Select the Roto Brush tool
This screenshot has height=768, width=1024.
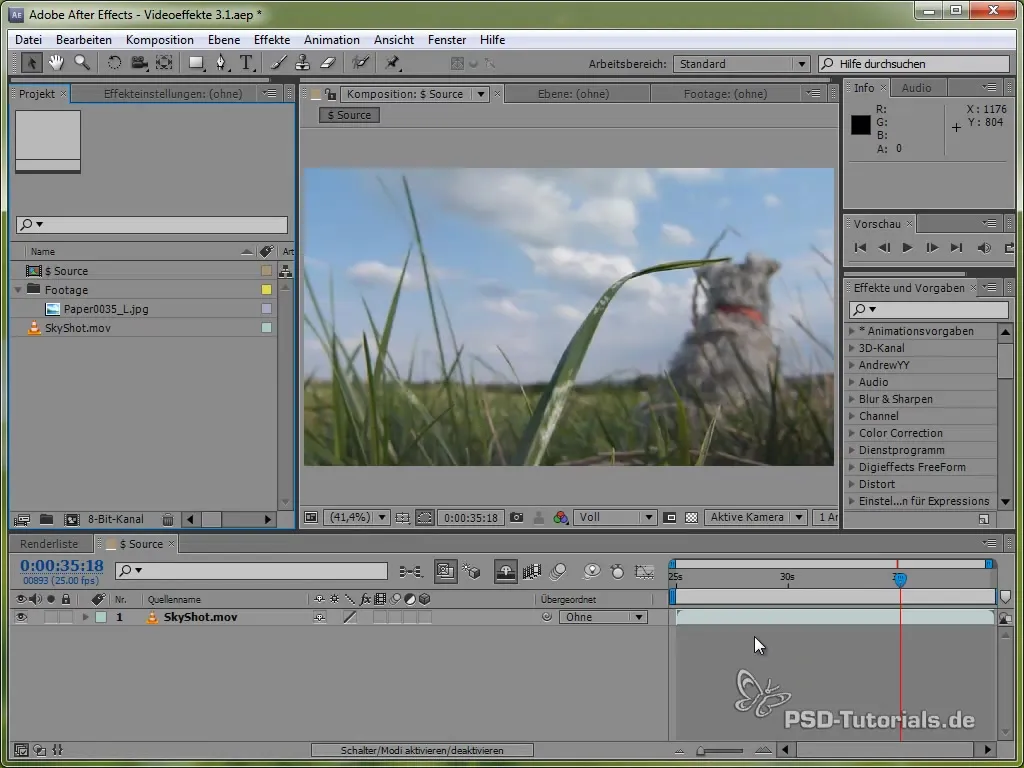click(360, 63)
